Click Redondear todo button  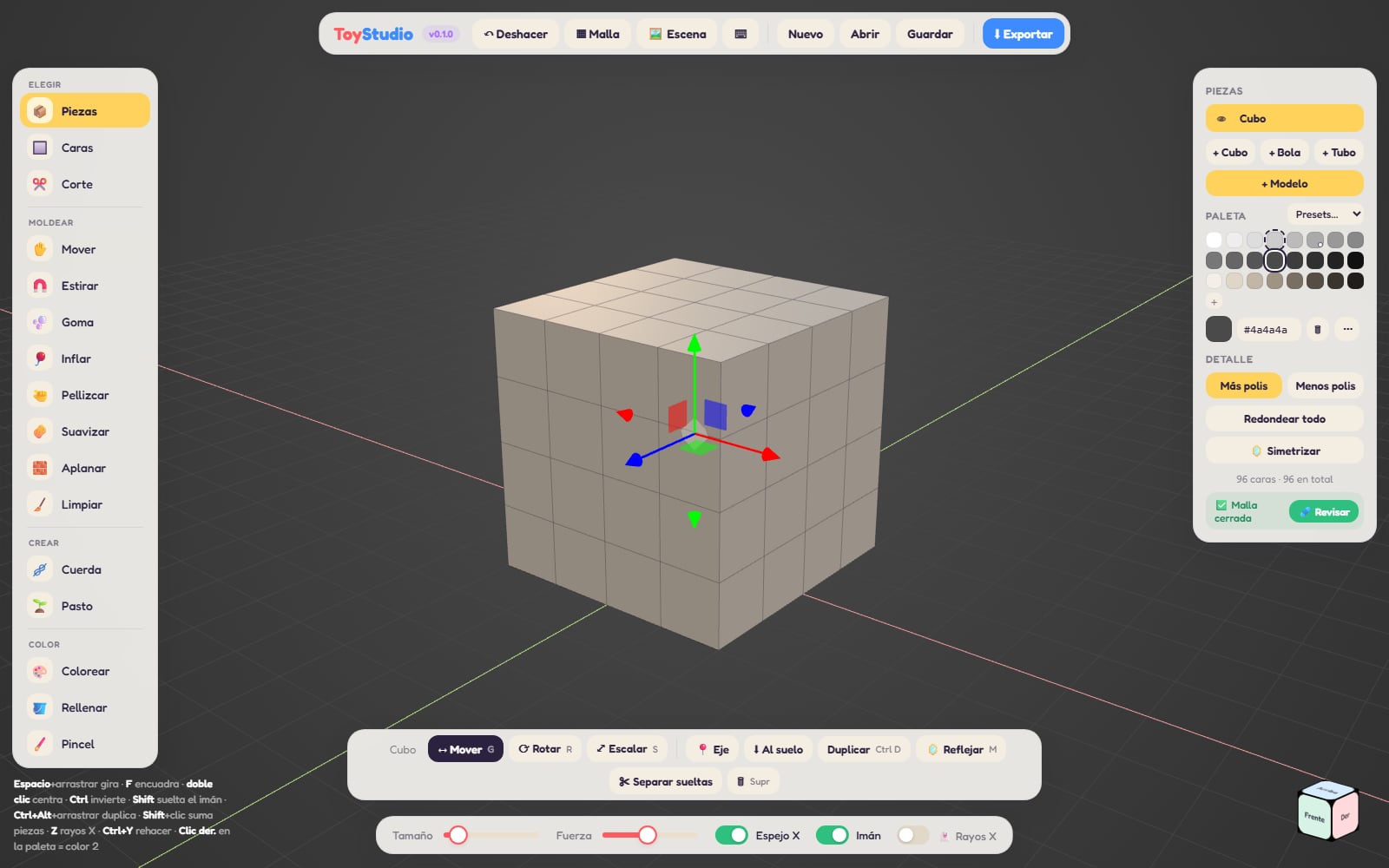[x=1284, y=418]
